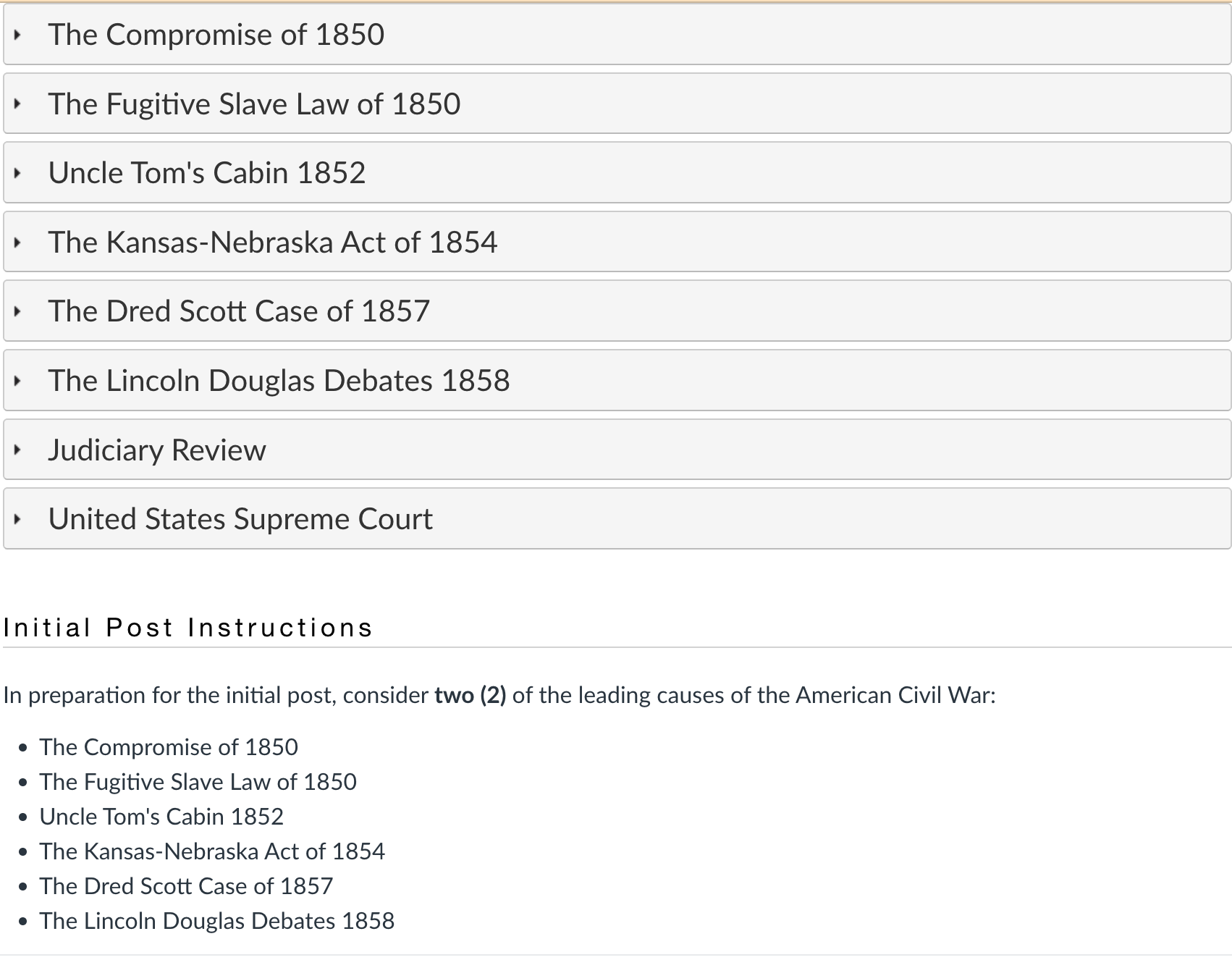Expand the Lincoln Douglas Debates arrow
The image size is (1232, 960).
tap(17, 381)
